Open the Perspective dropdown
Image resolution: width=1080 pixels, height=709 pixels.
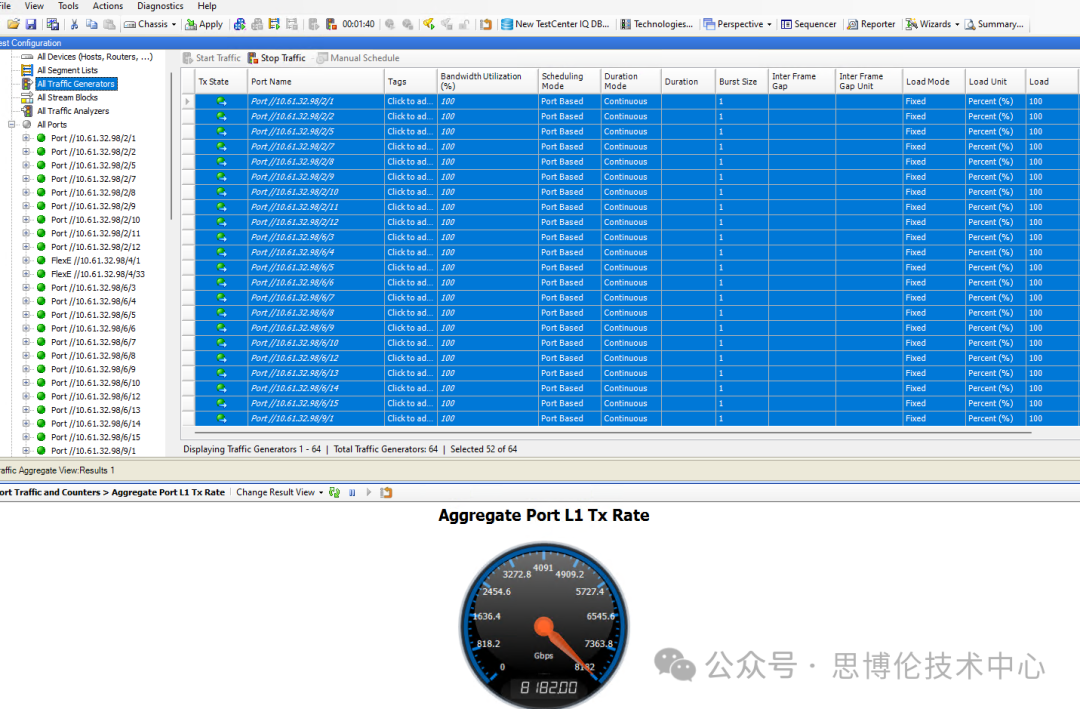click(739, 24)
